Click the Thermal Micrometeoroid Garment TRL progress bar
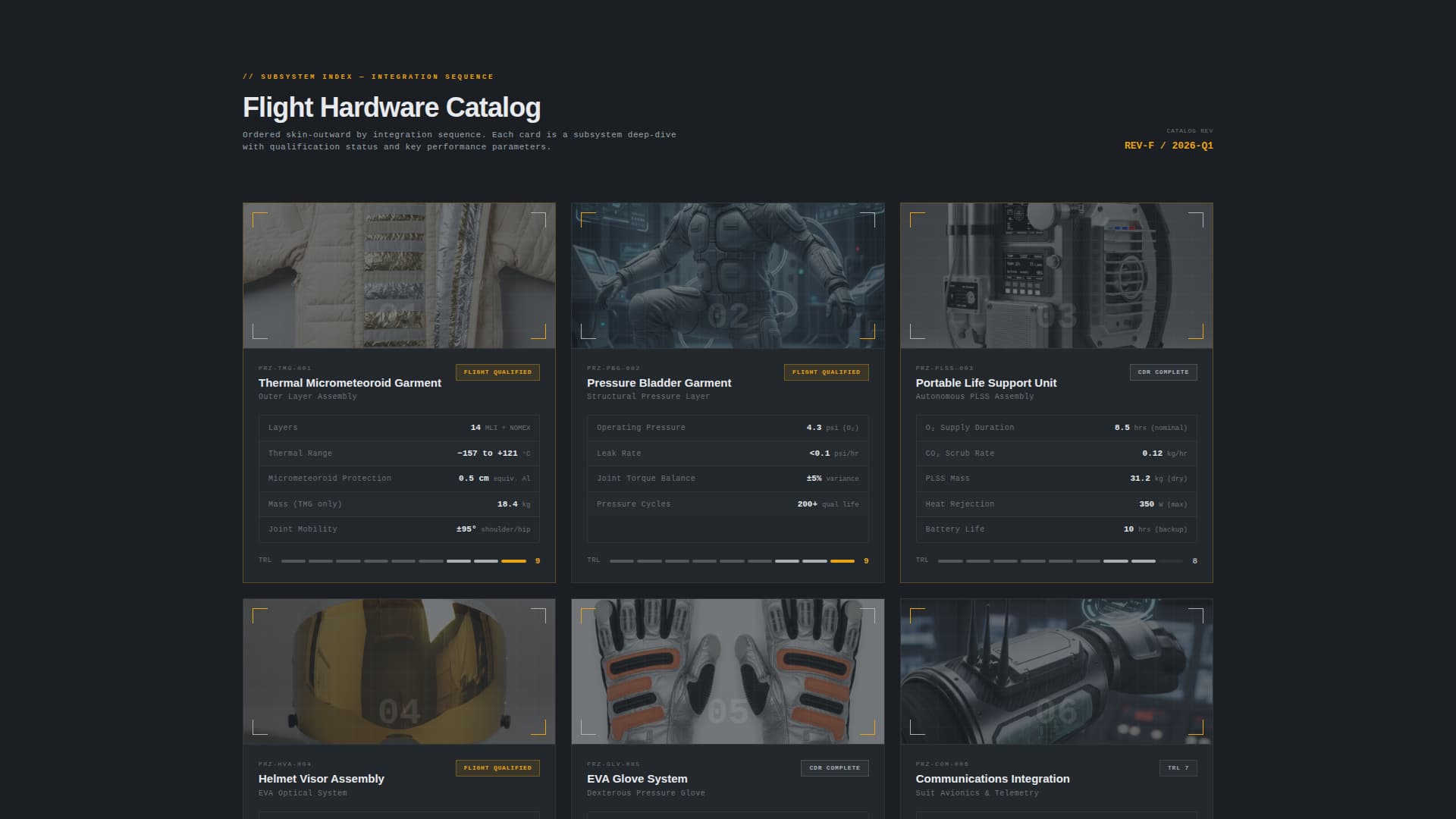Screen dimensions: 1456x819 point(403,561)
